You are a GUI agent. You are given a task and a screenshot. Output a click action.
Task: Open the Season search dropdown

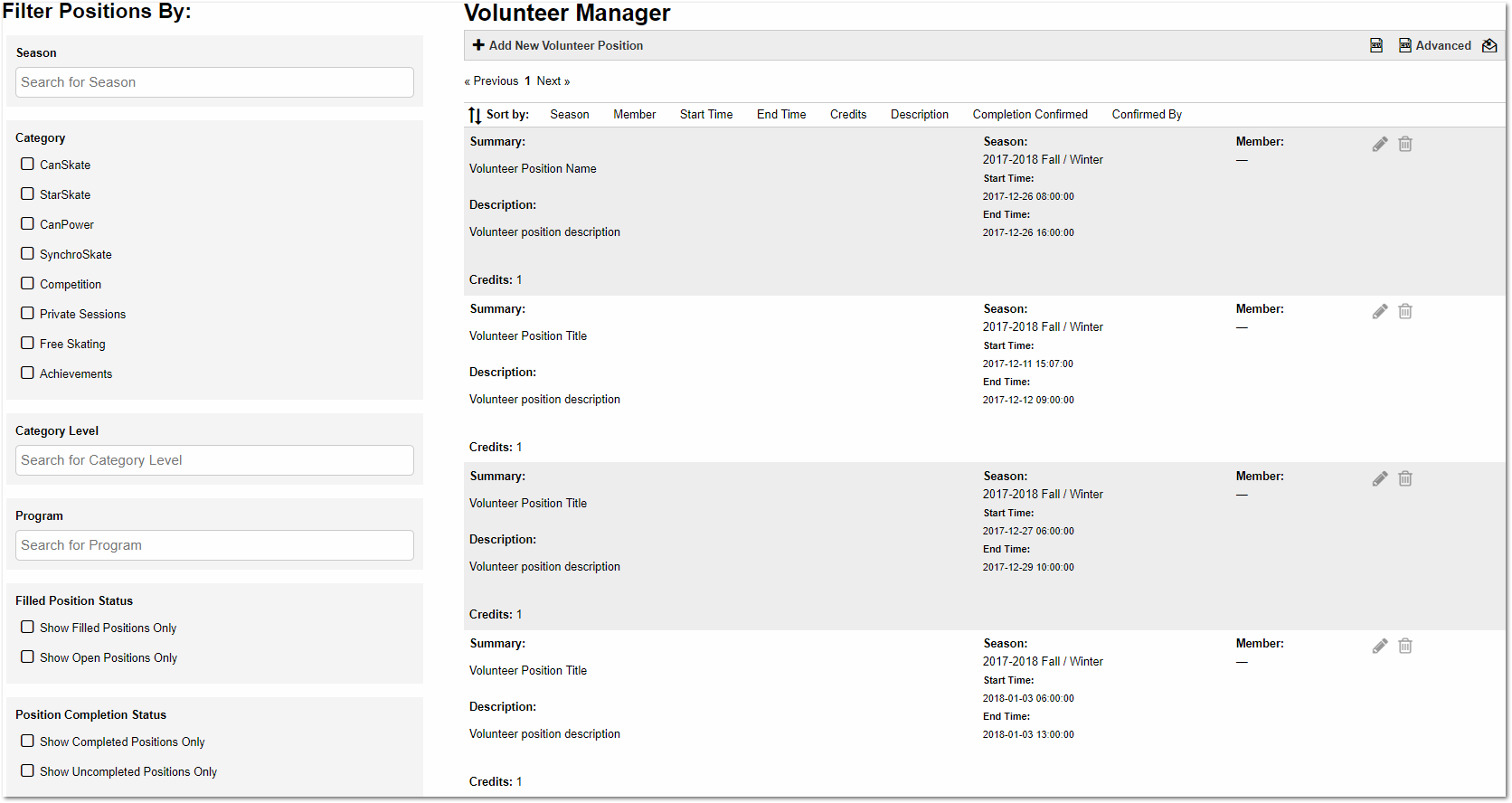click(x=214, y=82)
